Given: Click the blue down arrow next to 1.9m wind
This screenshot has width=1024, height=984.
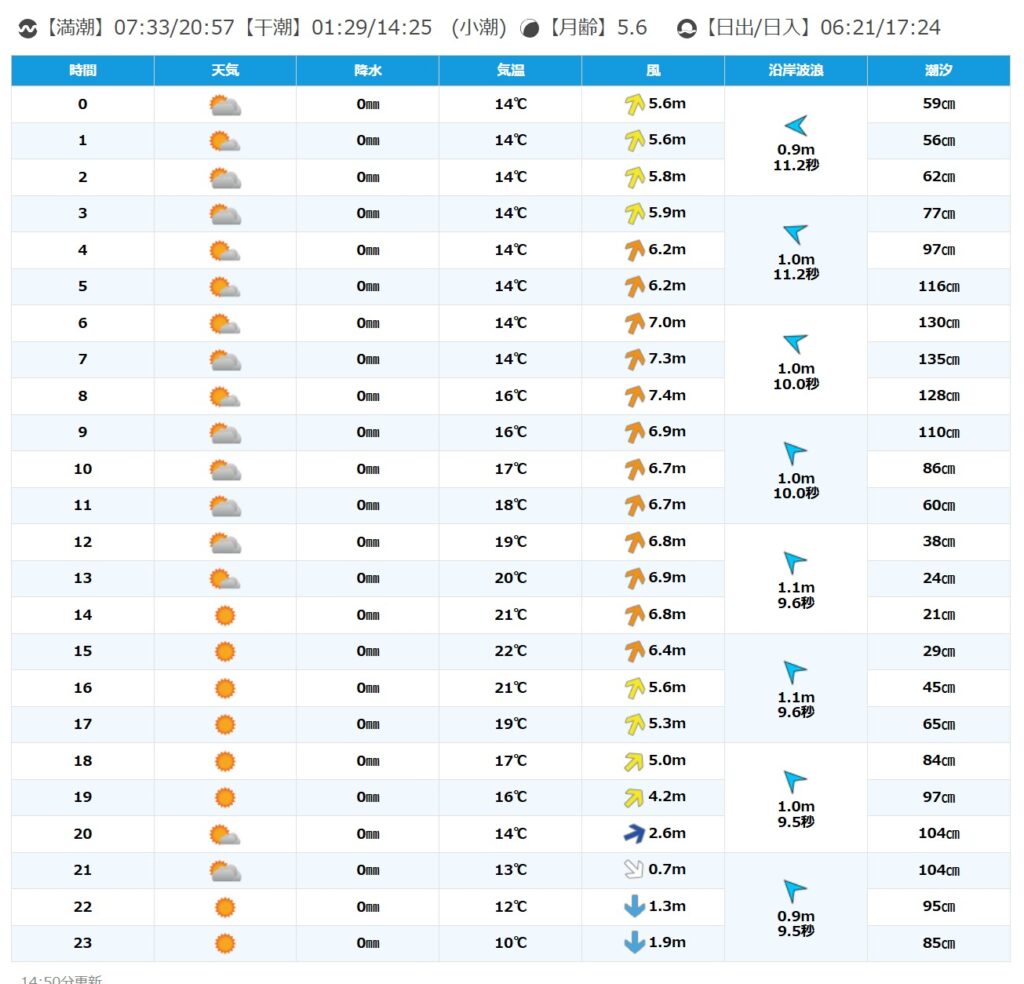Looking at the screenshot, I should click(634, 943).
